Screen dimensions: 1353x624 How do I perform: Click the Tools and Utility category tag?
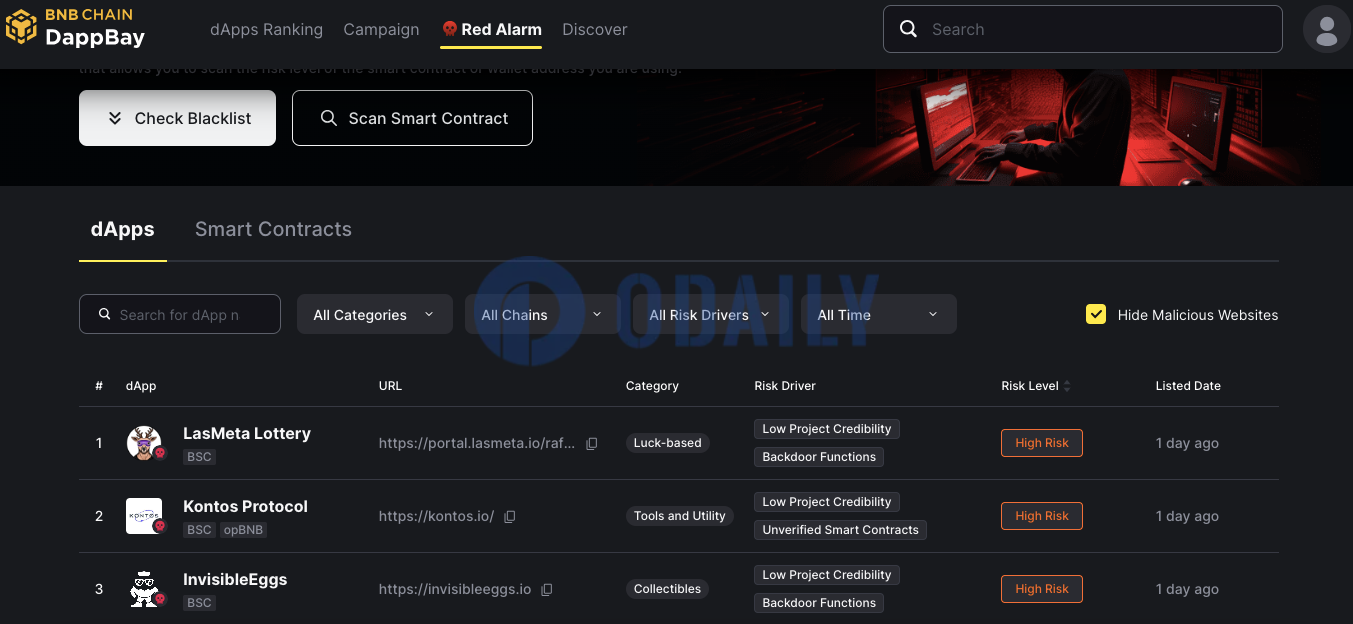(x=680, y=516)
